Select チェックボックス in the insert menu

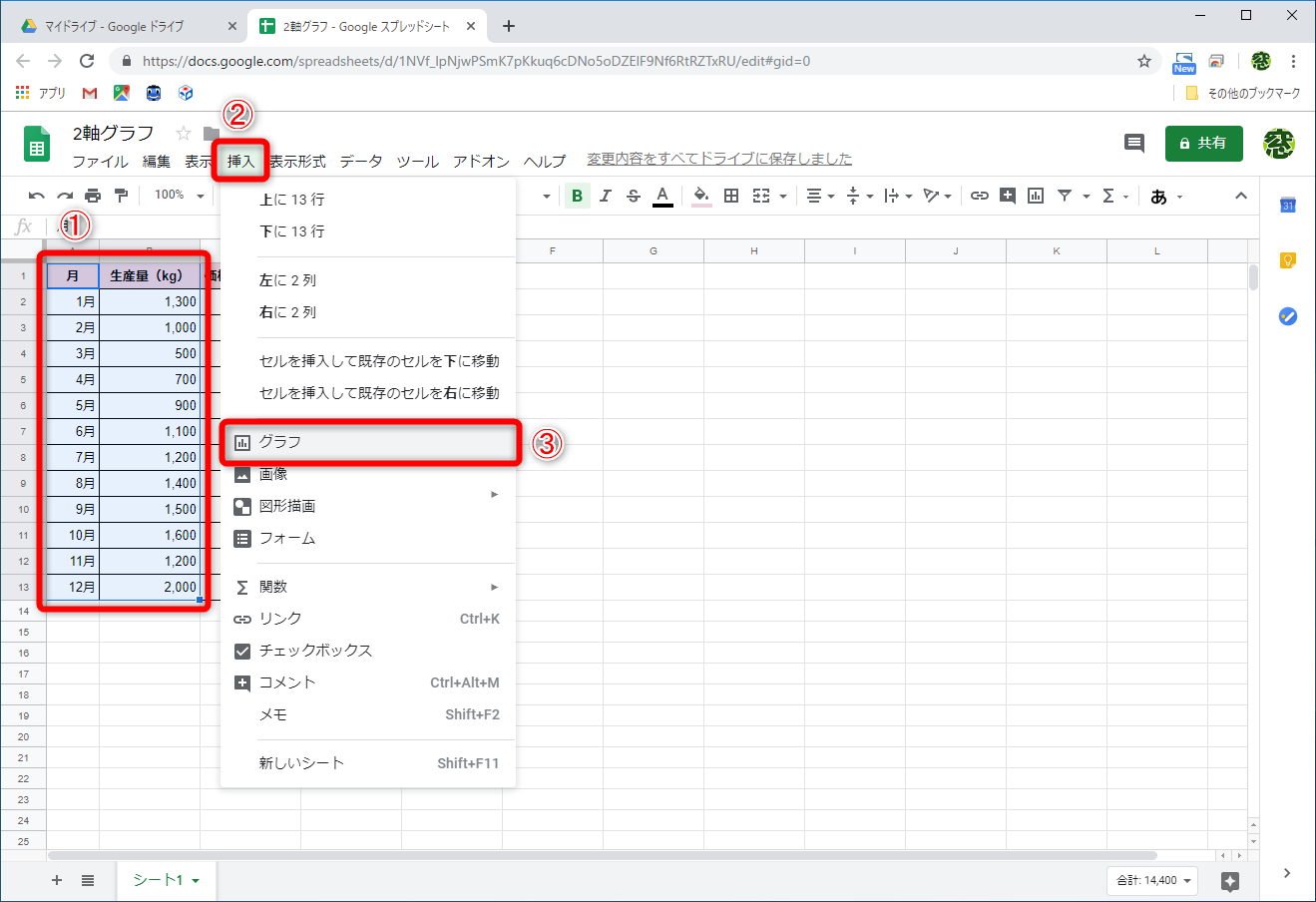coord(368,651)
